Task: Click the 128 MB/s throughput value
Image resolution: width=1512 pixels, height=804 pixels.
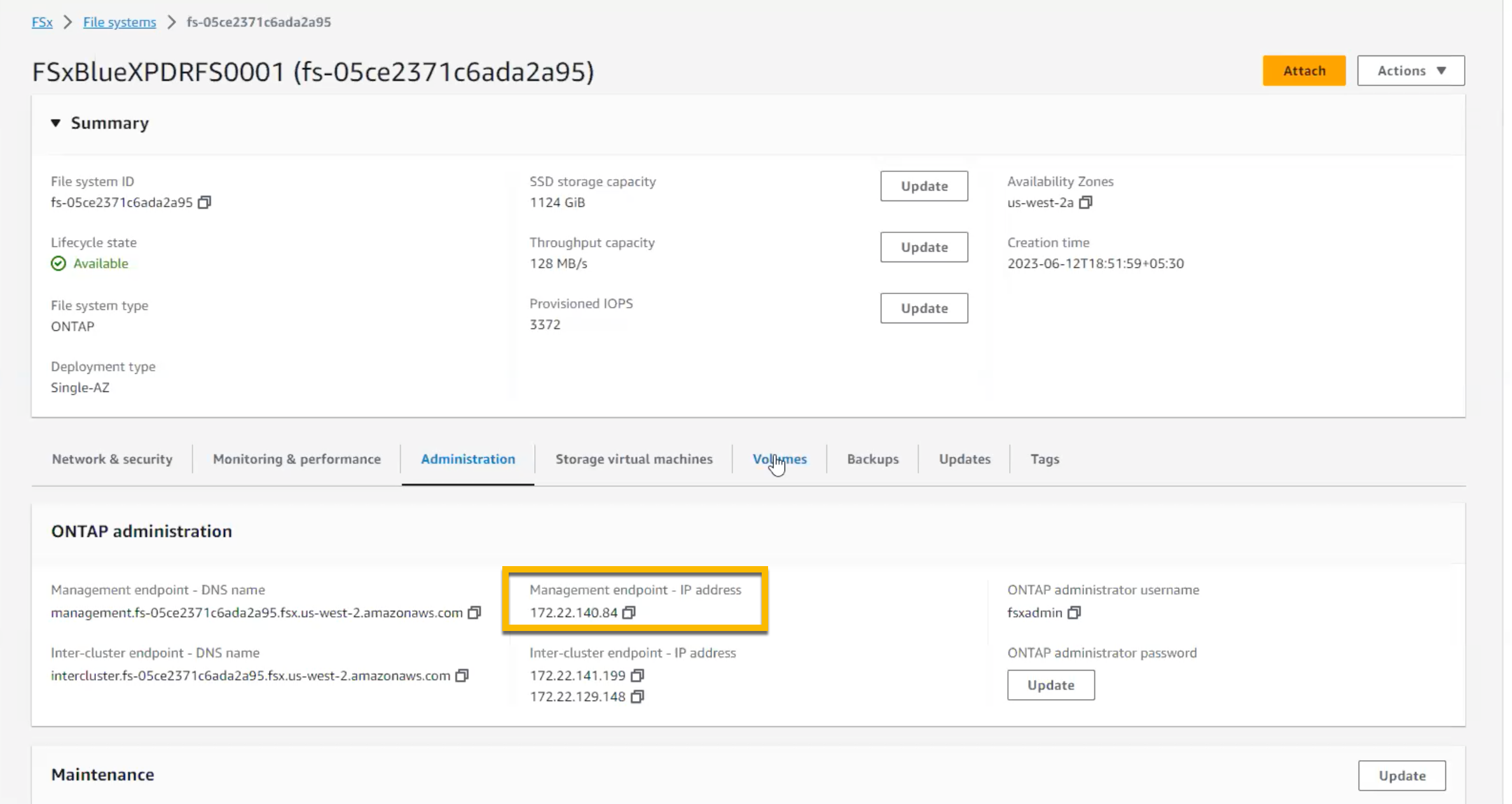Action: 558,263
